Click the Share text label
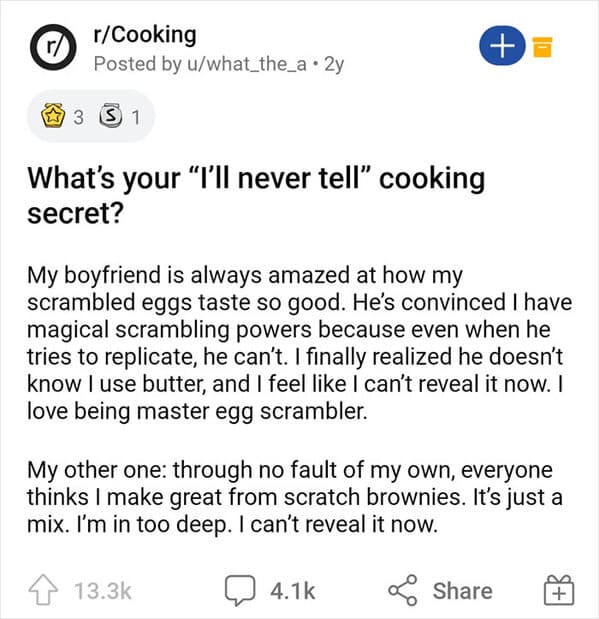The width and height of the screenshot is (599, 619). (462, 591)
